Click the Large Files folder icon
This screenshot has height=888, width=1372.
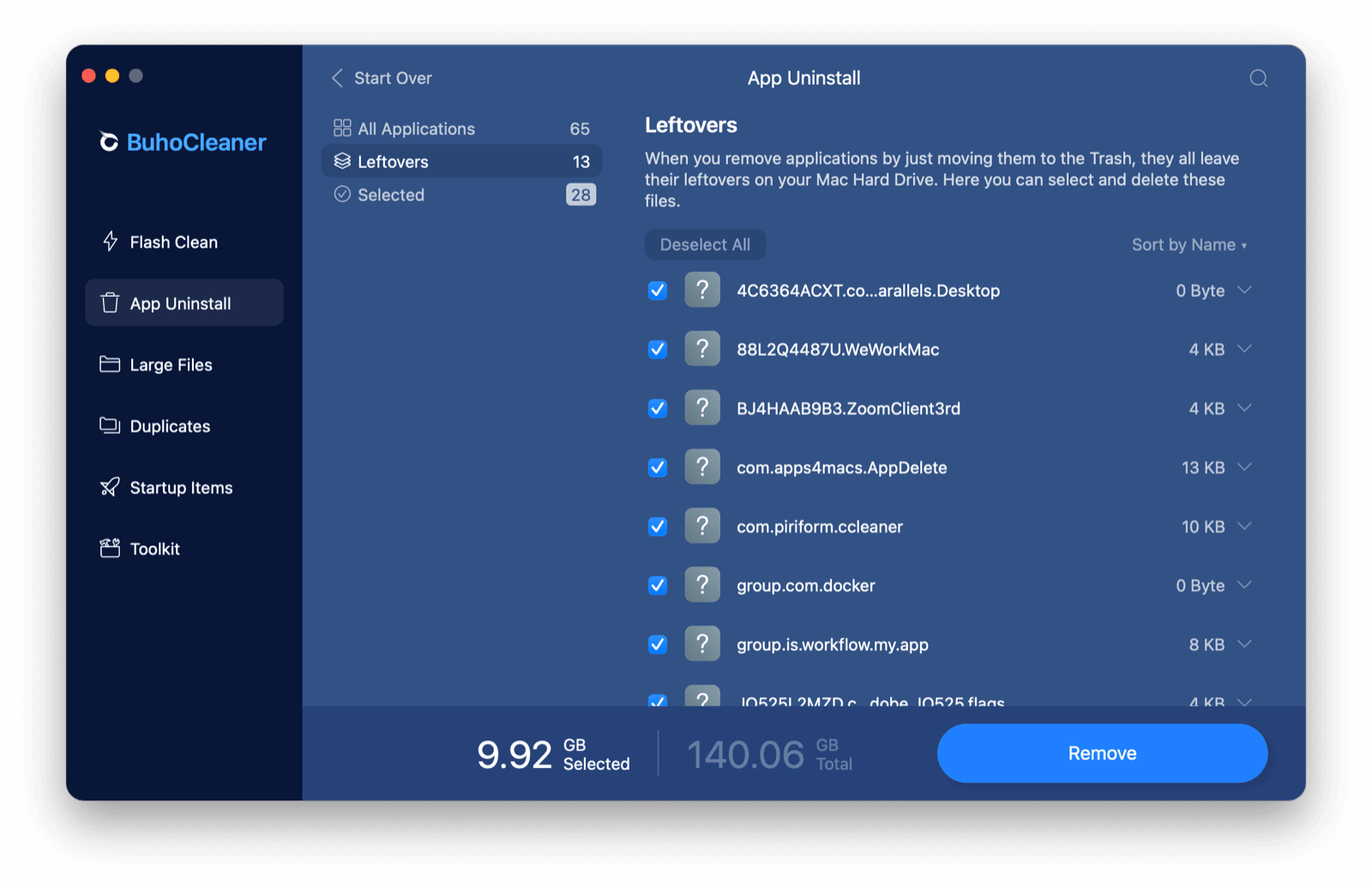(109, 364)
